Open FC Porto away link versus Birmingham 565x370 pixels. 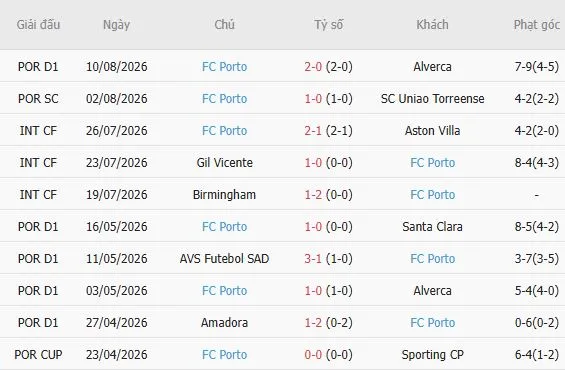432,195
